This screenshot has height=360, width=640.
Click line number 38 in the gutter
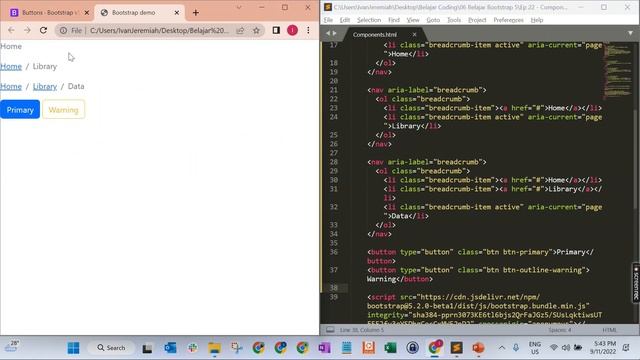tap(333, 288)
